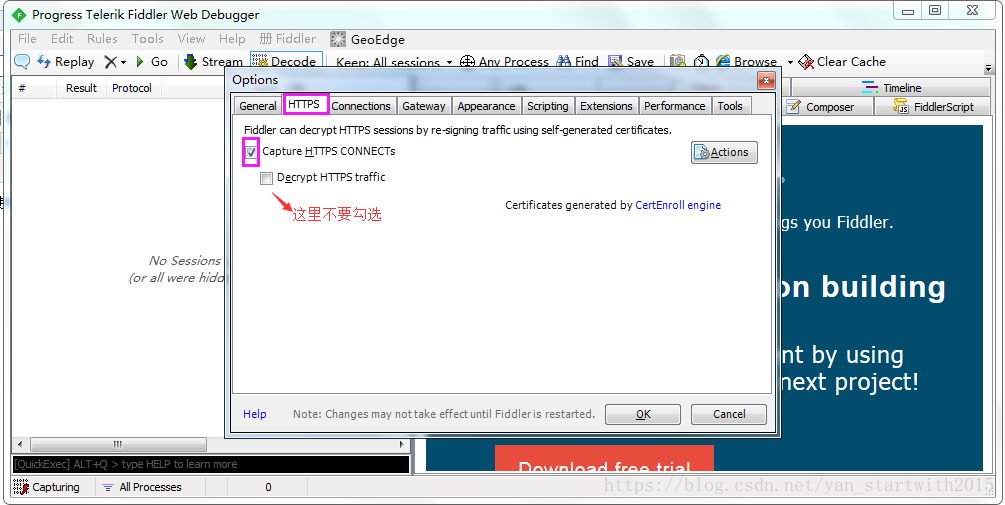Click the Fiddler menu bar item
The width and height of the screenshot is (1005, 505).
[x=288, y=38]
